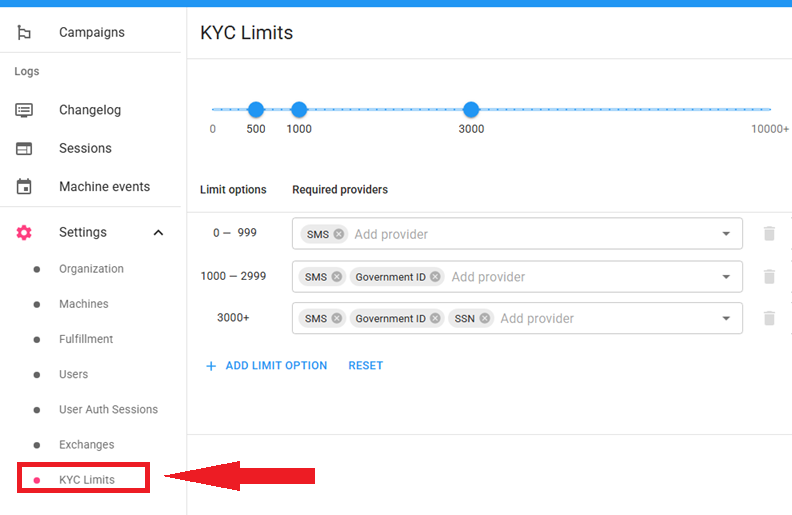Select KYC Limits in sidebar
The image size is (792, 515).
[x=87, y=480]
